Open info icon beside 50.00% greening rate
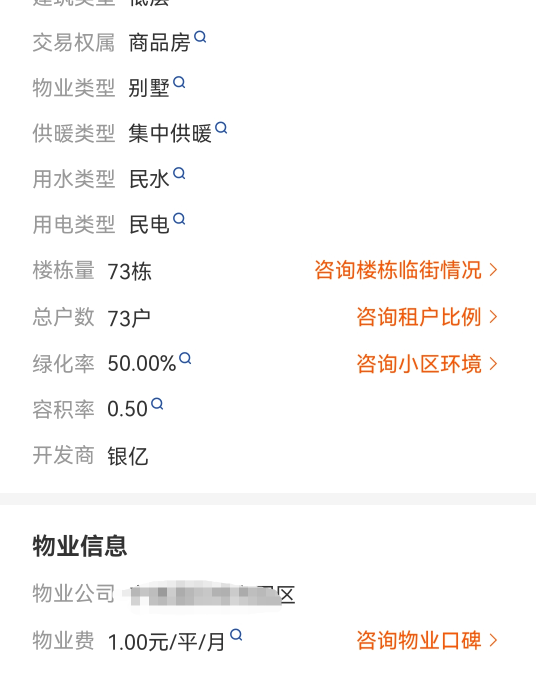The height and width of the screenshot is (678, 536). (185, 358)
